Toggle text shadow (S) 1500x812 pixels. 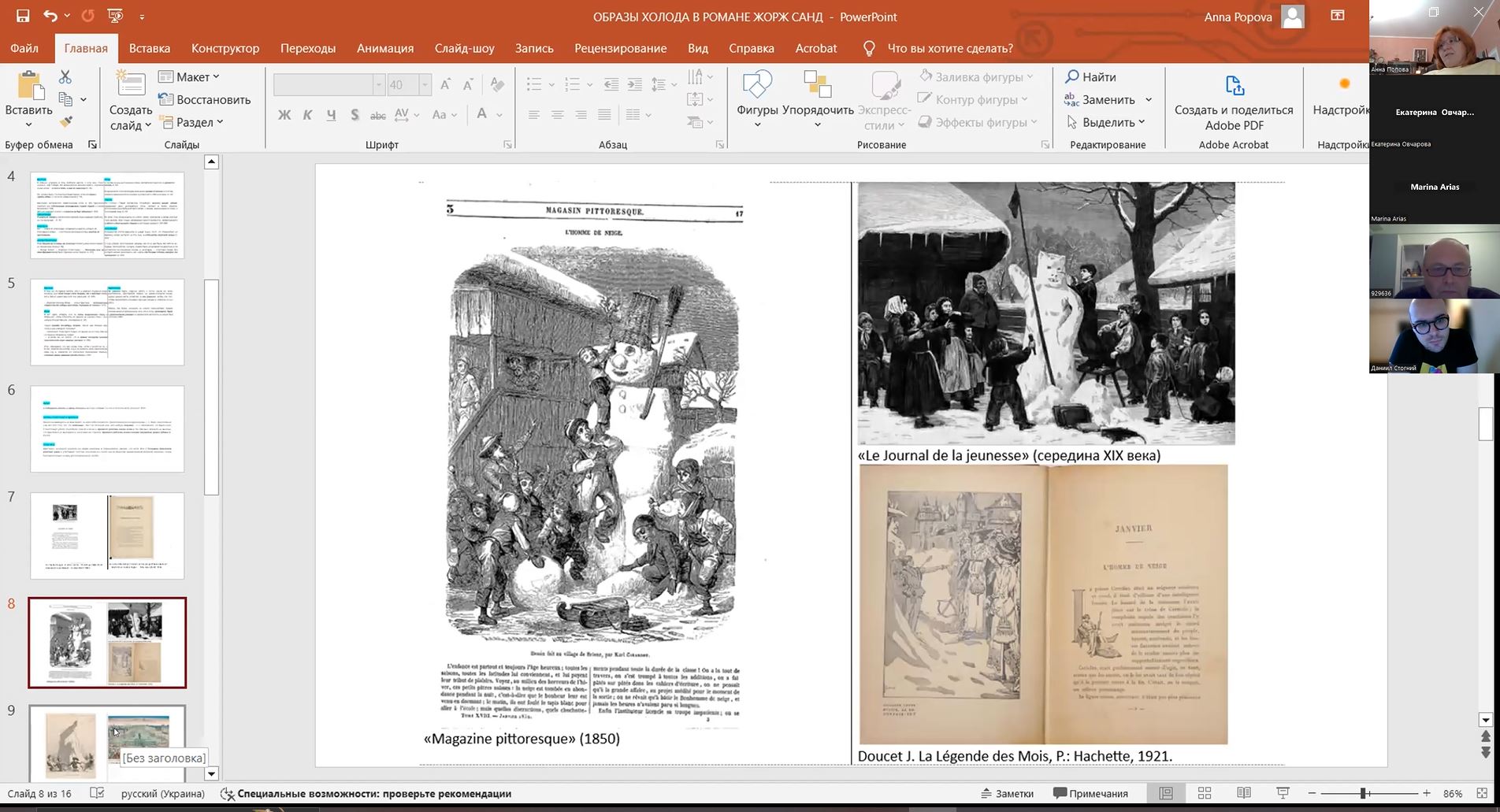click(355, 115)
